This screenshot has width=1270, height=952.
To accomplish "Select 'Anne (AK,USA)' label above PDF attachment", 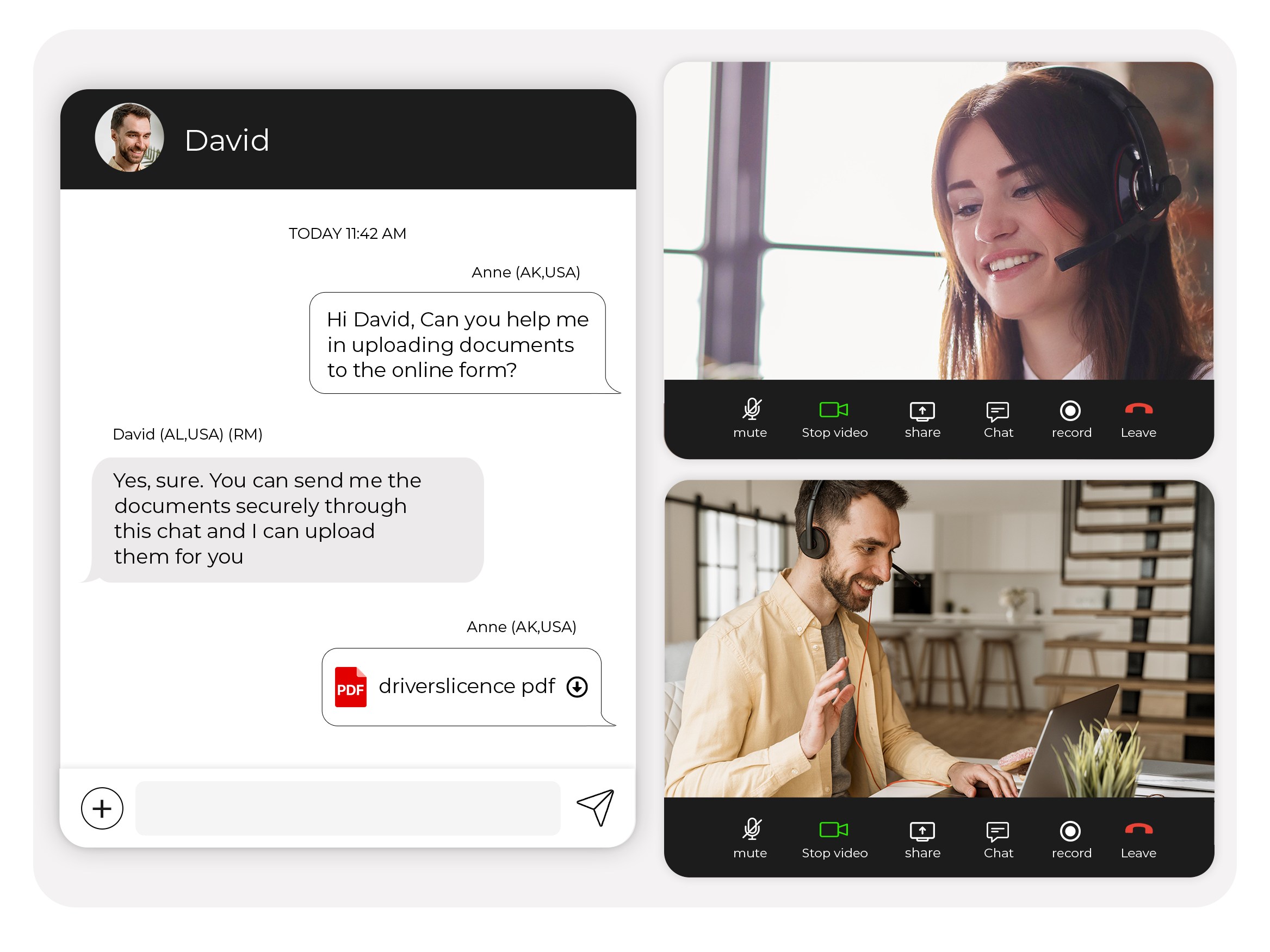I will click(x=521, y=627).
